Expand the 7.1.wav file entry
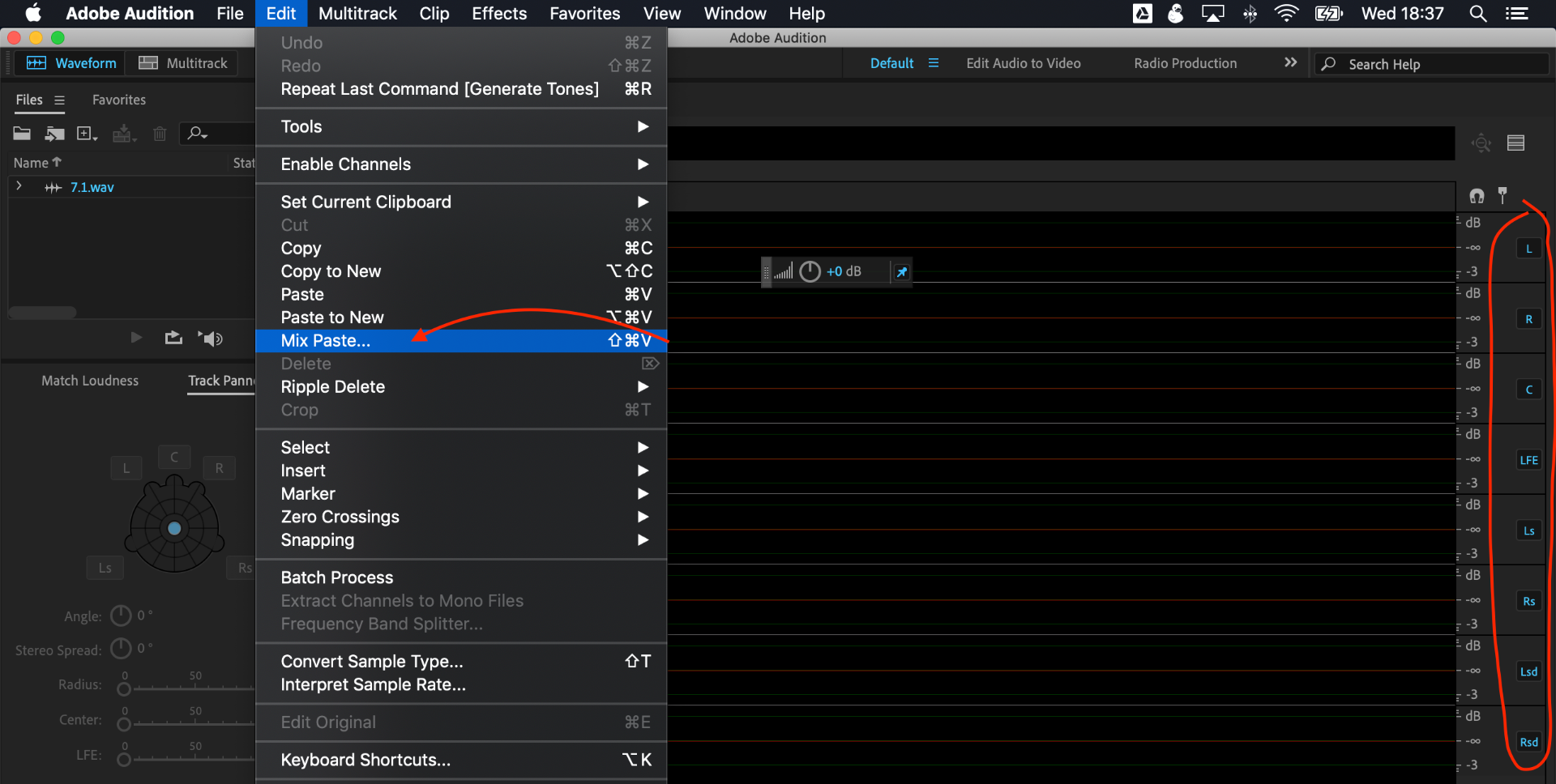 pyautogui.click(x=19, y=187)
